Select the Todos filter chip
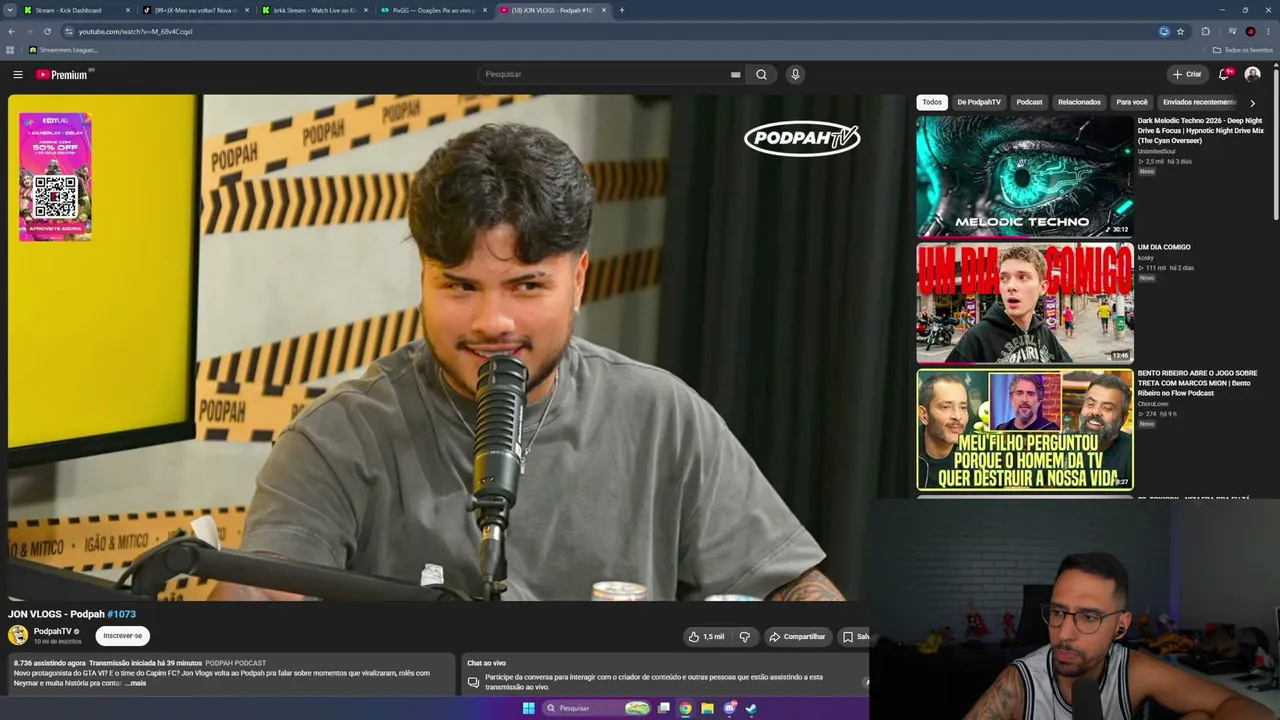1280x720 pixels. click(x=932, y=102)
